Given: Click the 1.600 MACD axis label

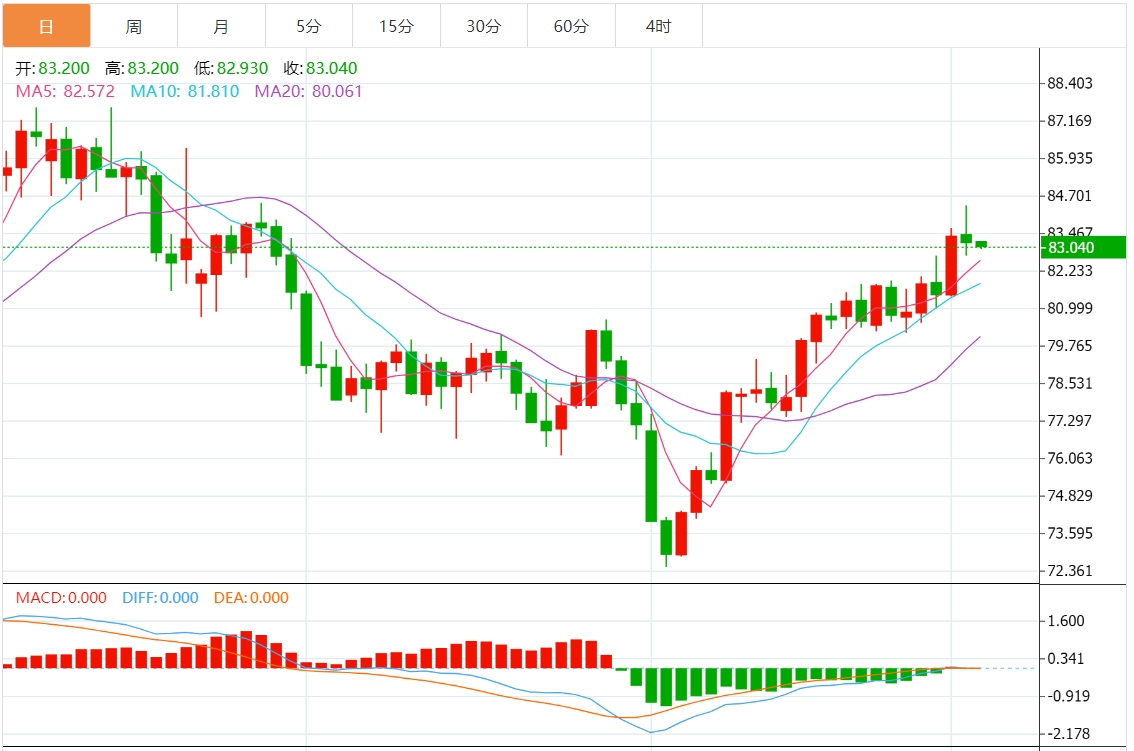Looking at the screenshot, I should pyautogui.click(x=1066, y=621).
